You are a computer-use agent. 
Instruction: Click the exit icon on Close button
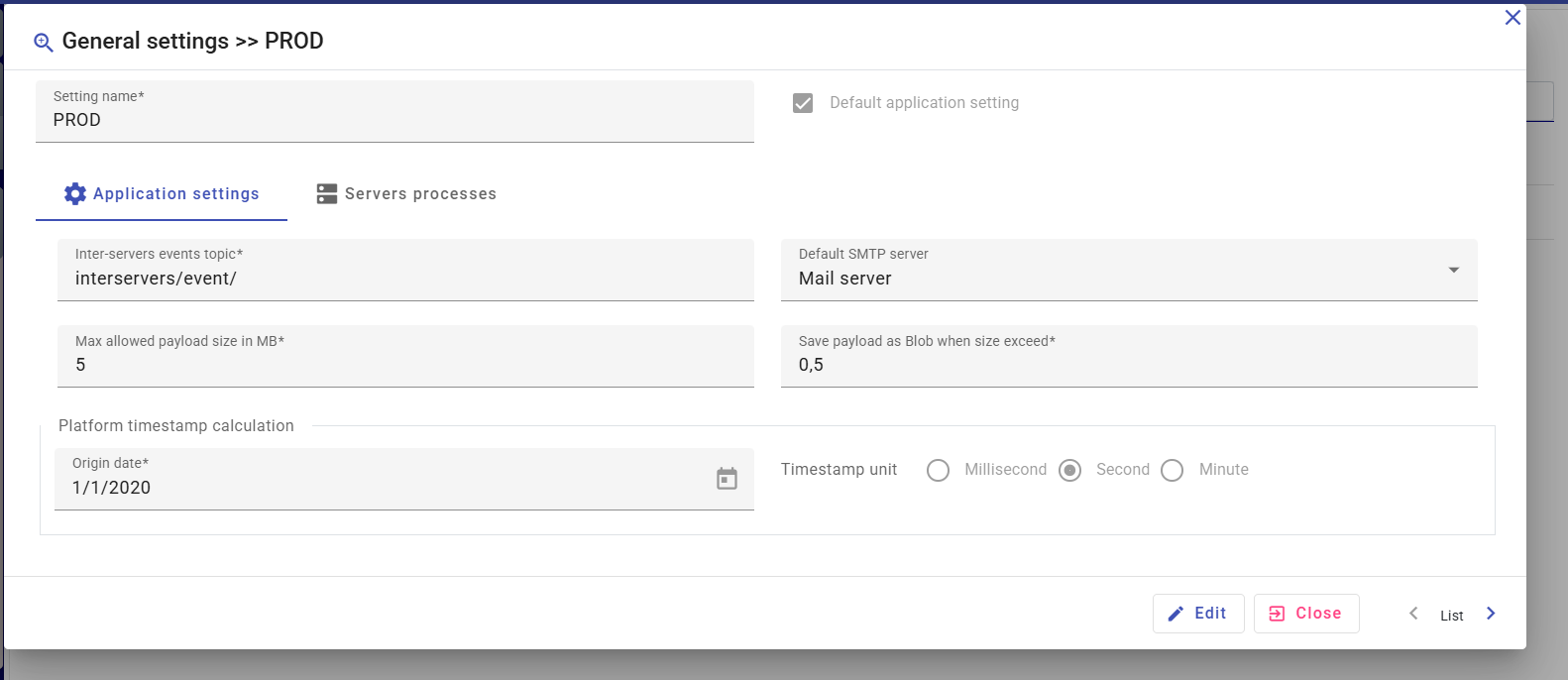tap(1277, 614)
